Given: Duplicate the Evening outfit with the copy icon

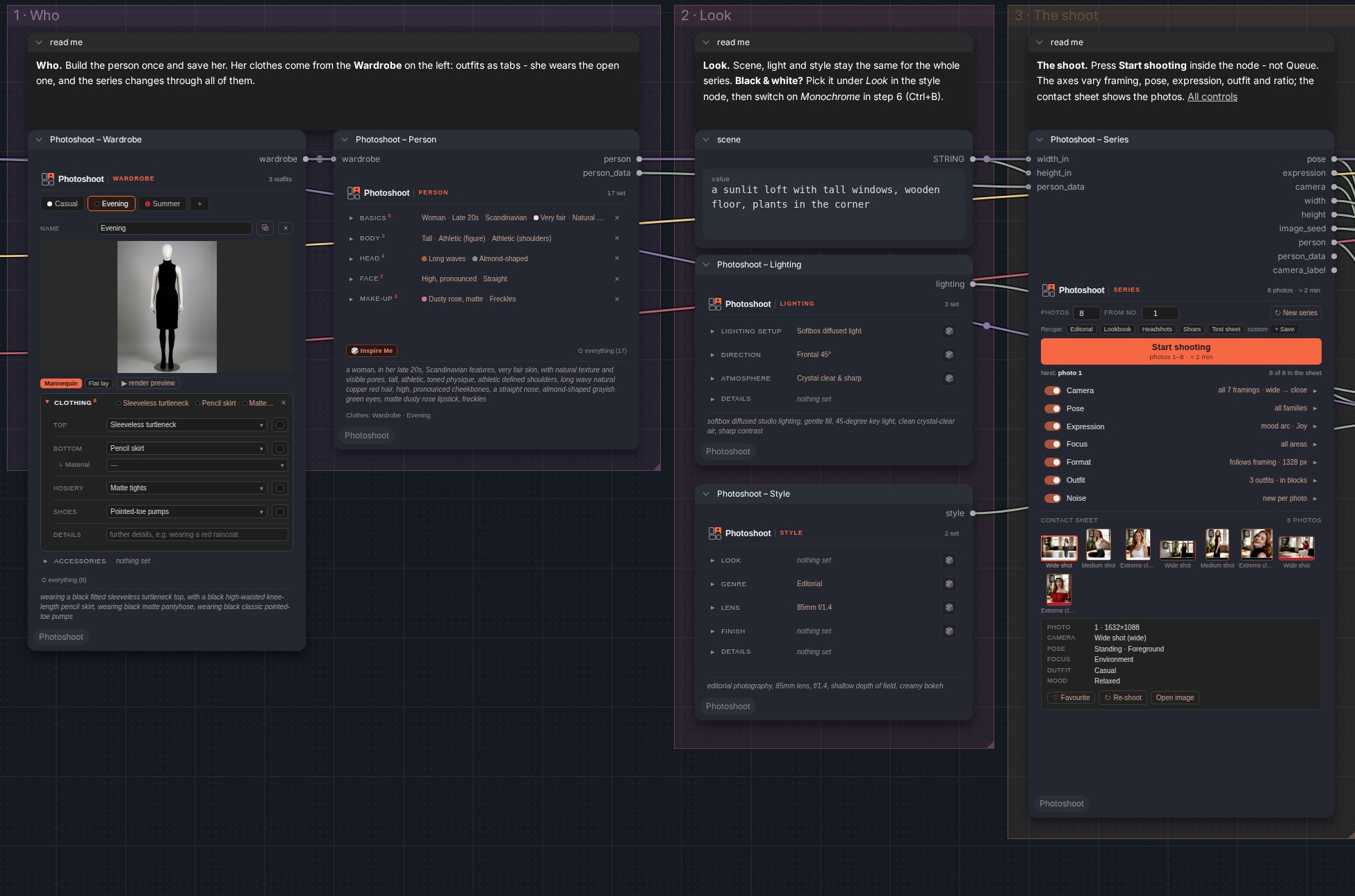Looking at the screenshot, I should pos(265,228).
